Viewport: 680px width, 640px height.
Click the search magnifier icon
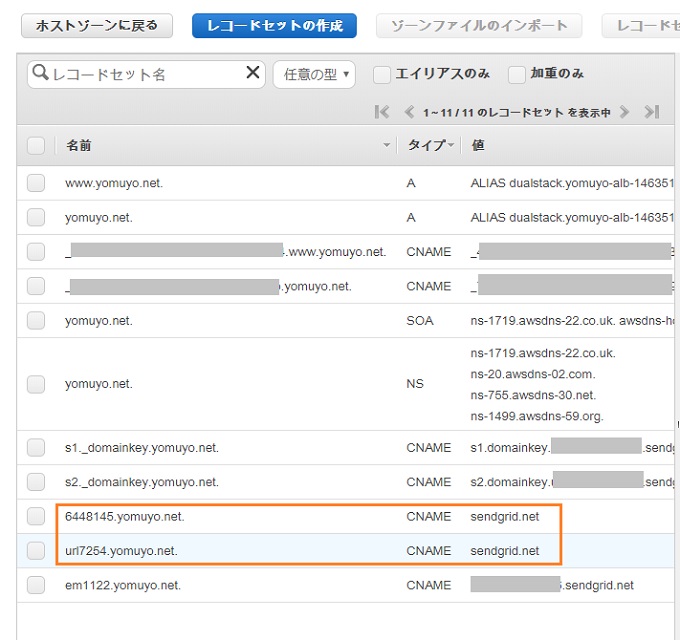coord(40,72)
